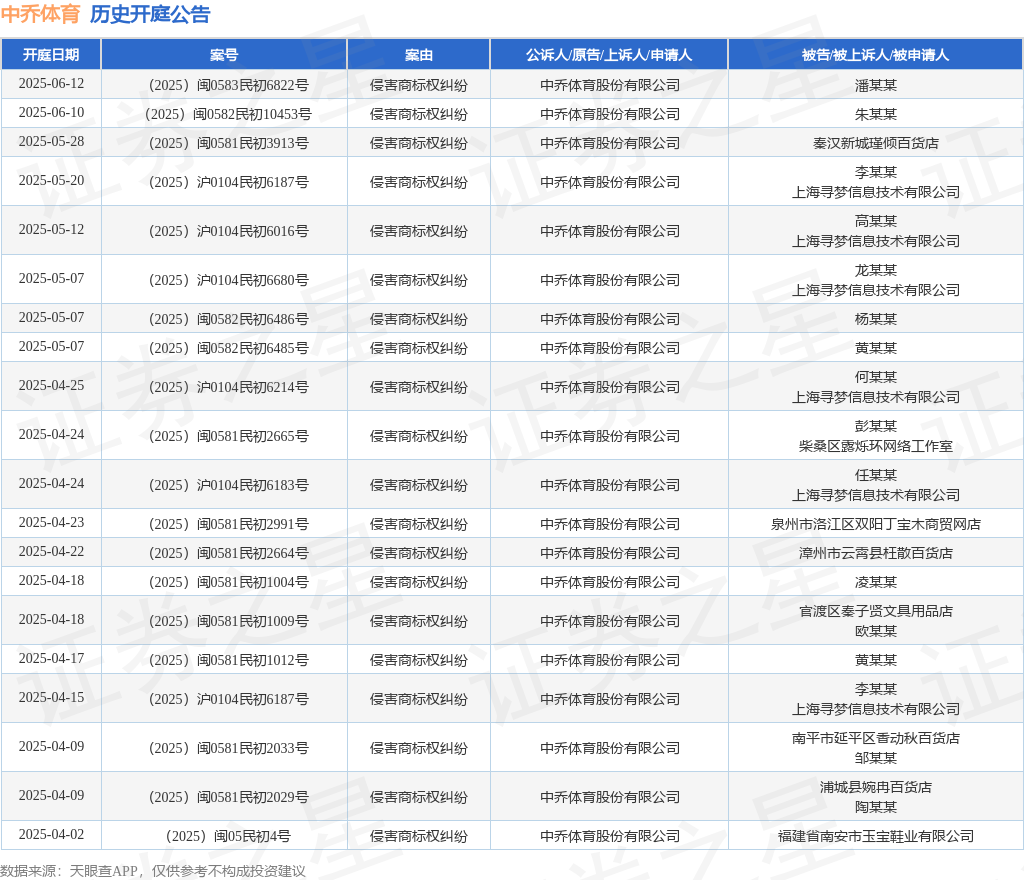Click defendant 潘某某
Image resolution: width=1024 pixels, height=880 pixels.
pos(876,86)
